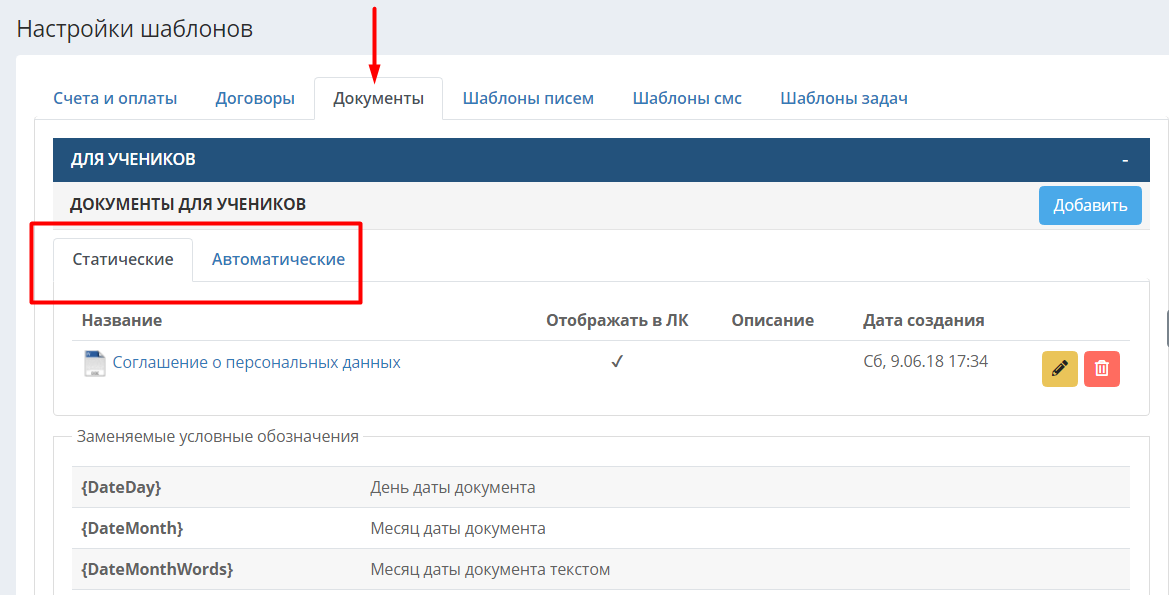Open Соглашение о персональных данных link

coord(256,362)
